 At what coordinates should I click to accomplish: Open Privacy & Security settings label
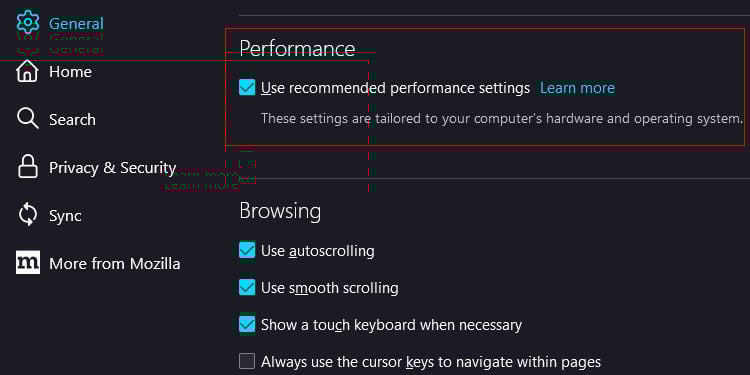click(x=112, y=168)
